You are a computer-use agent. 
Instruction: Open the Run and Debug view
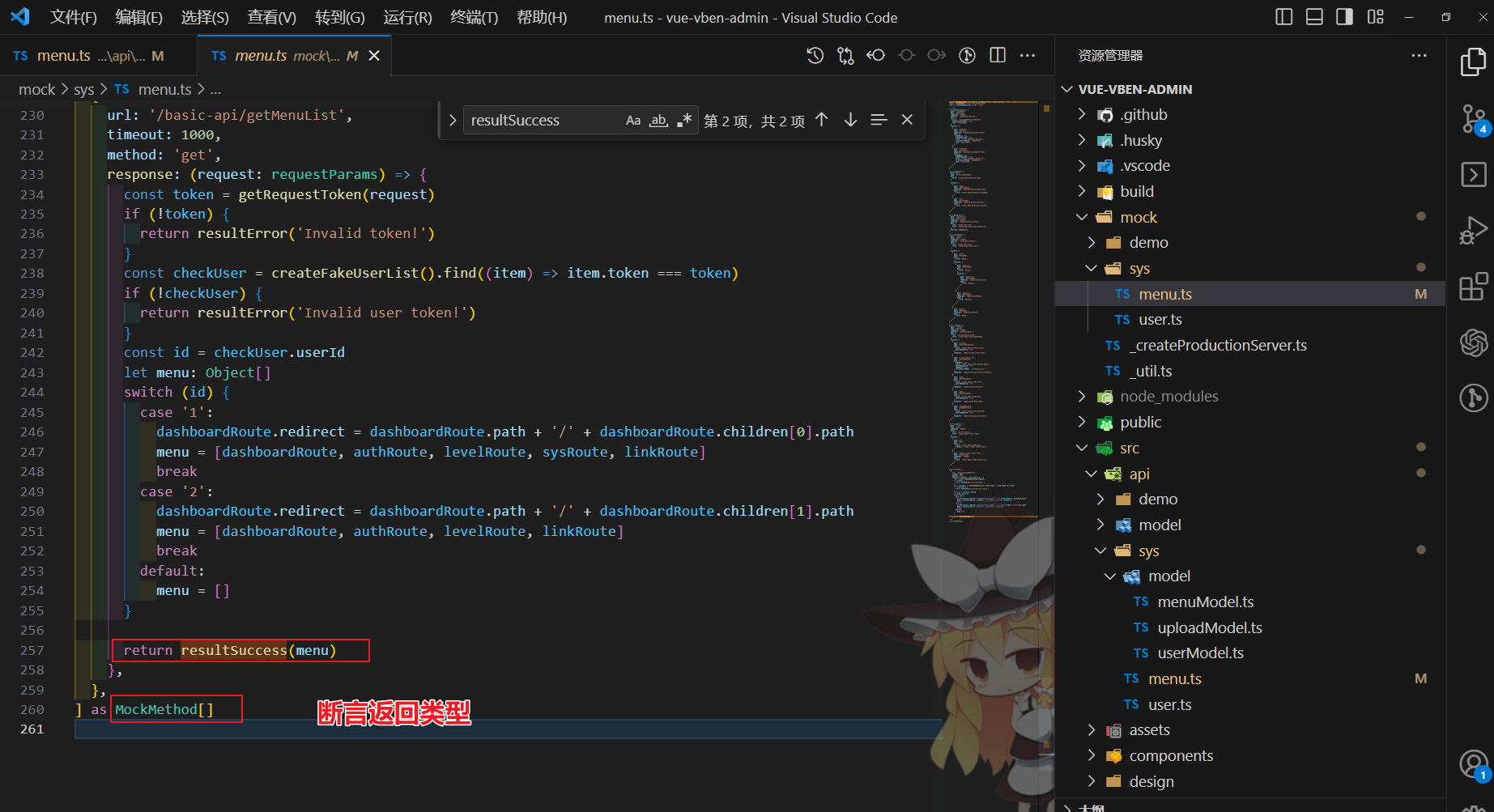click(x=1473, y=231)
